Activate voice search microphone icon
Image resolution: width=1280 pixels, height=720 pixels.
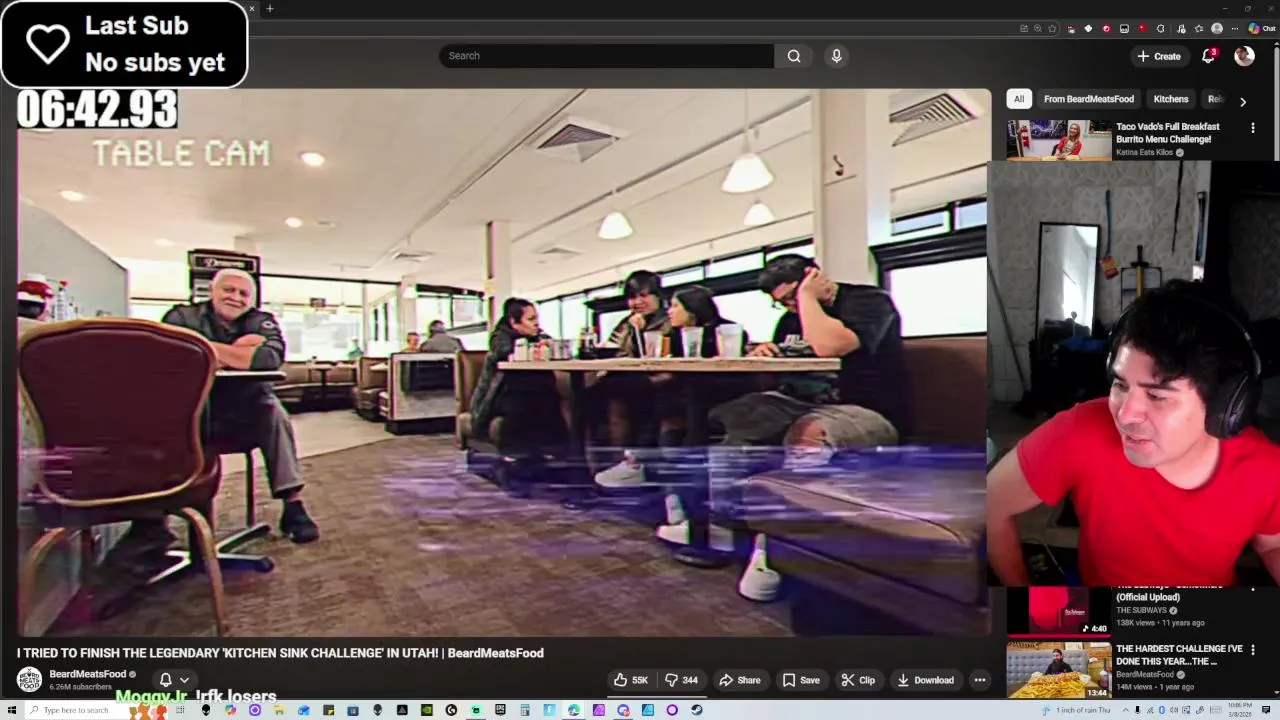coord(837,56)
